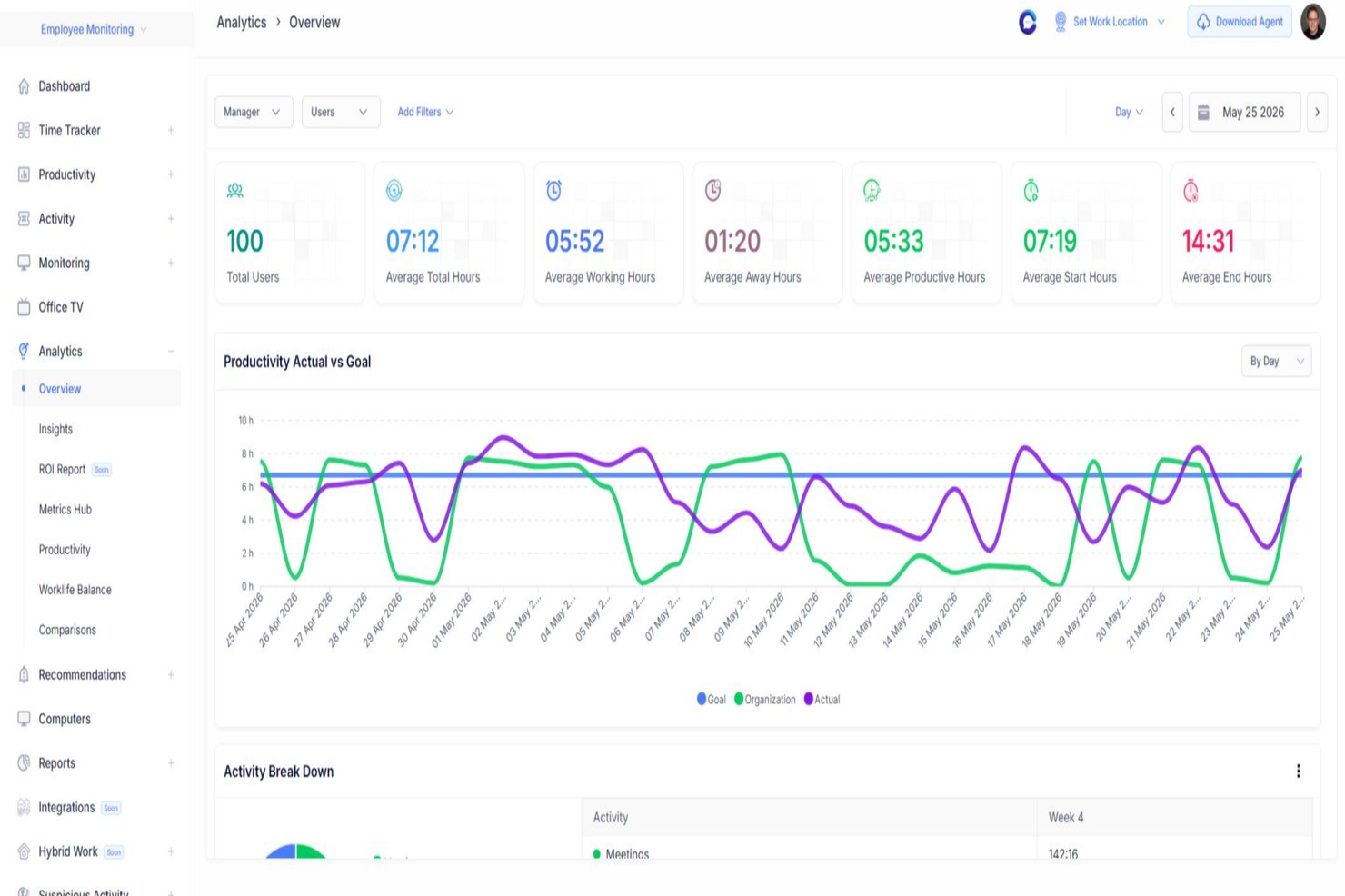The image size is (1345, 896).
Task: Click the calendar icon in date field
Action: pos(1204,113)
